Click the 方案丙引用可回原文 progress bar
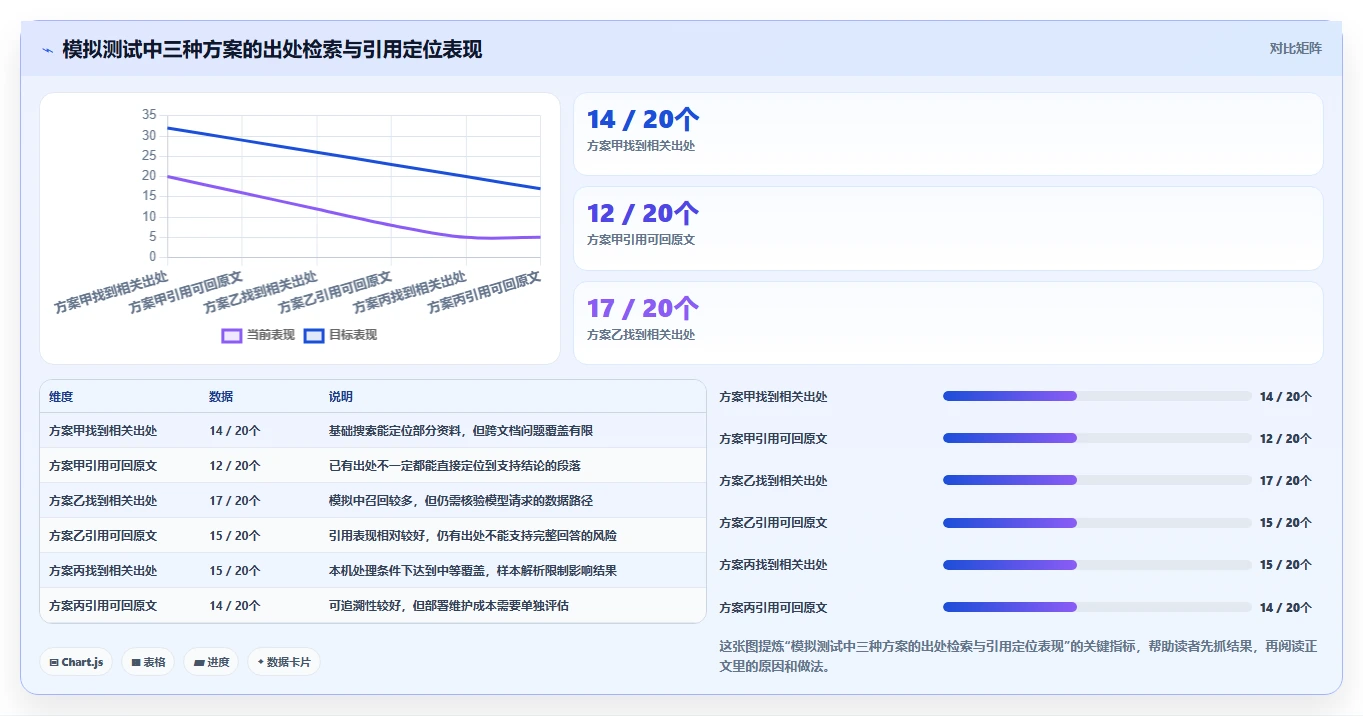1363x716 pixels. click(x=1097, y=607)
